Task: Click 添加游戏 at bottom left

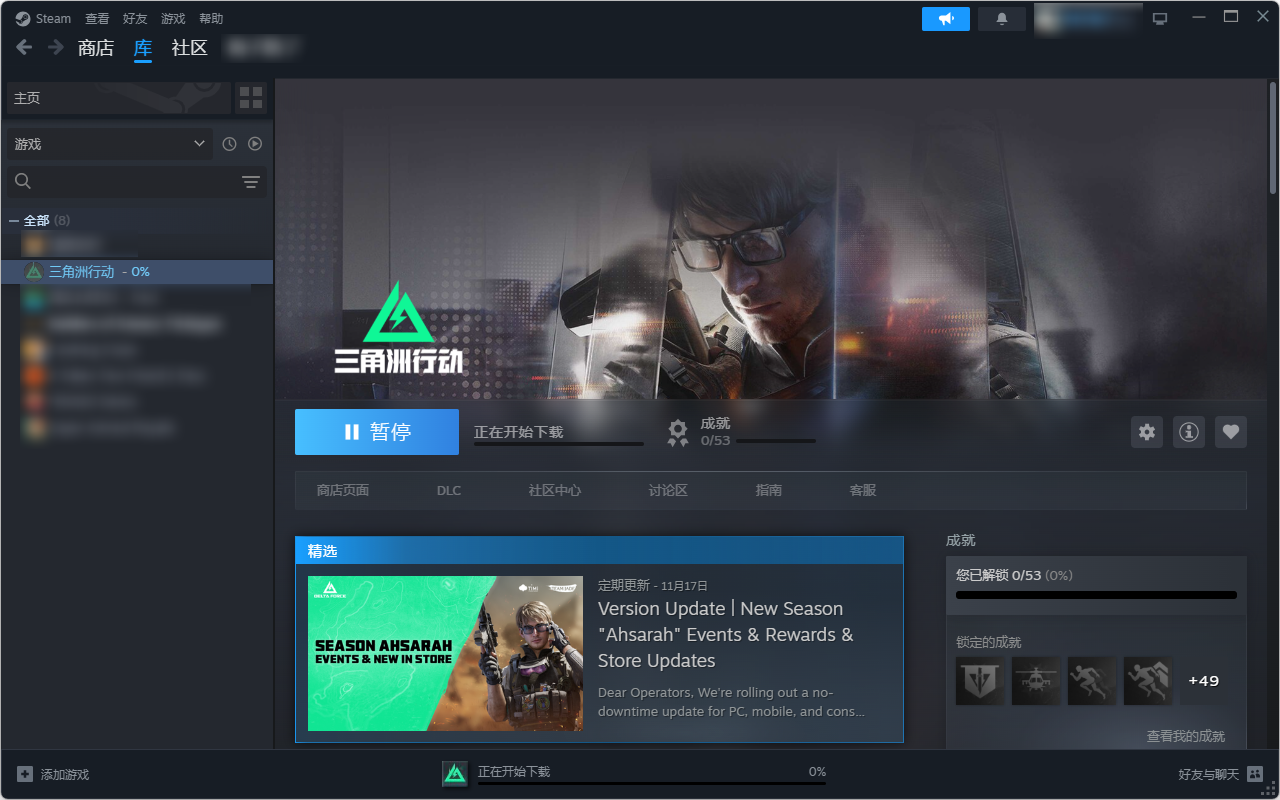Action: (x=54, y=775)
